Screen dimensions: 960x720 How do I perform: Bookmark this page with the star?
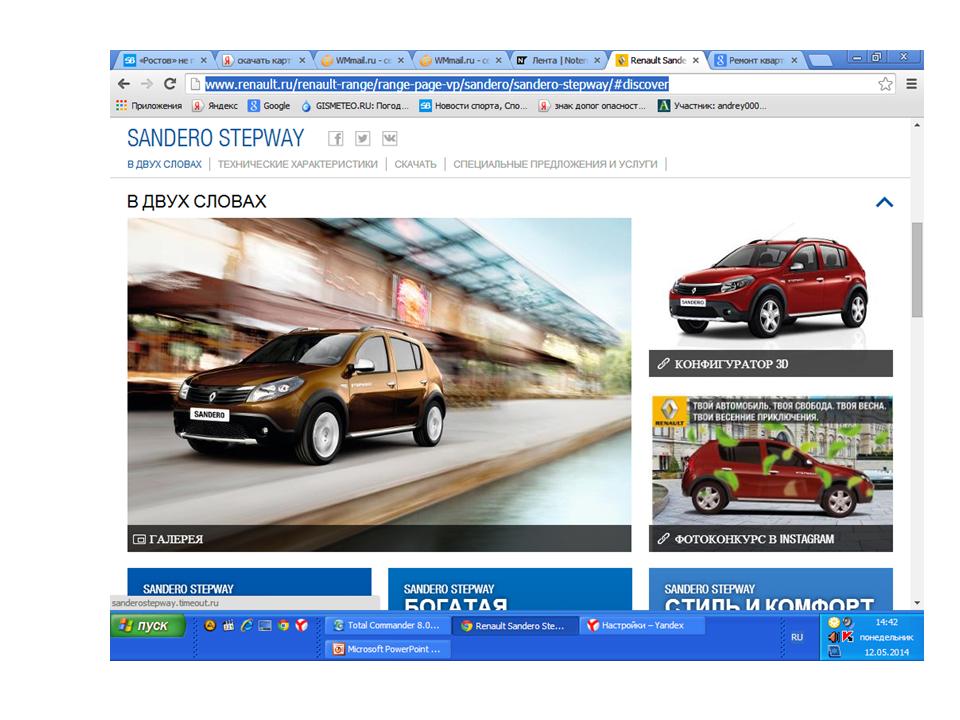coord(885,84)
